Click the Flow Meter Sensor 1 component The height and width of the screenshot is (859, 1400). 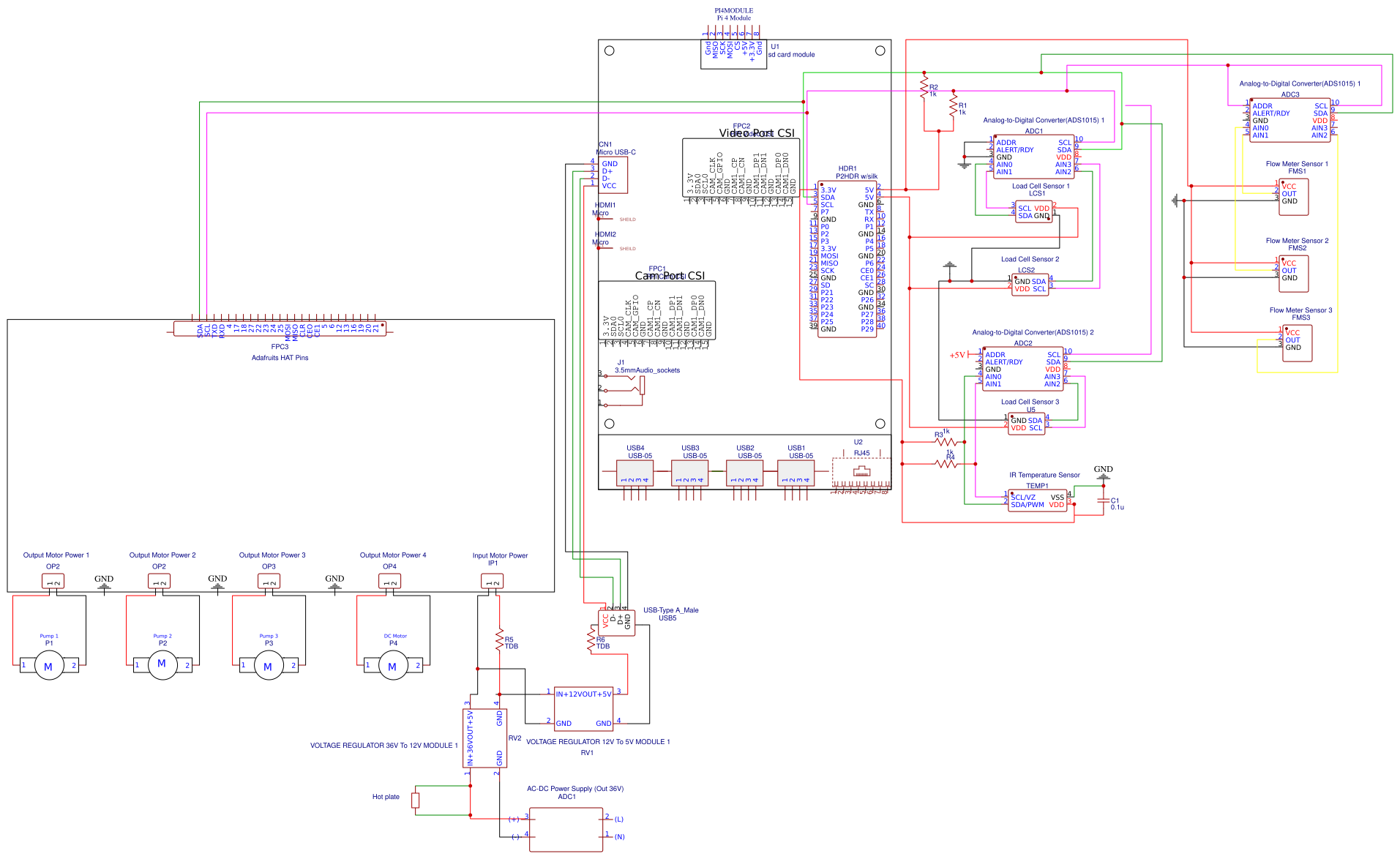tap(1293, 197)
